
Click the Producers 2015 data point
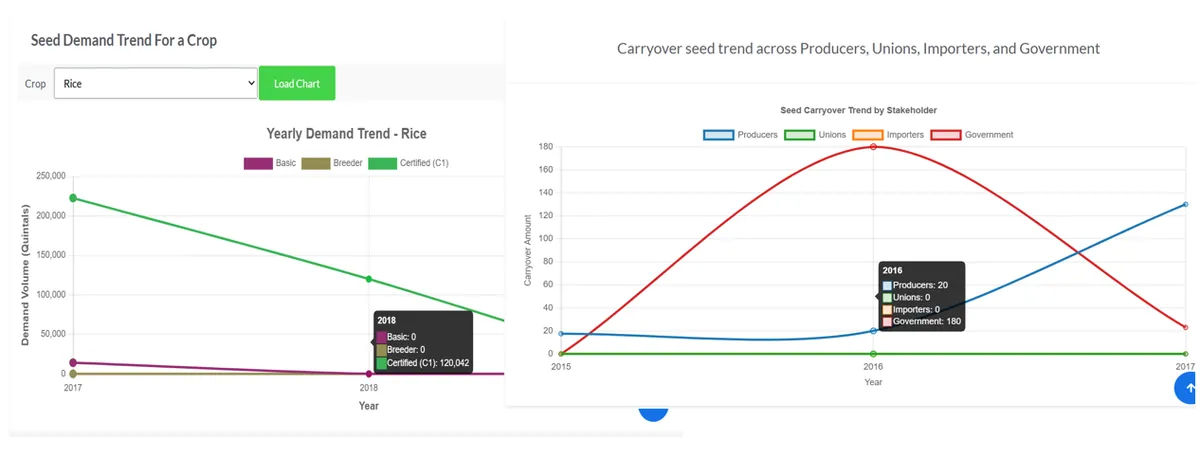561,334
